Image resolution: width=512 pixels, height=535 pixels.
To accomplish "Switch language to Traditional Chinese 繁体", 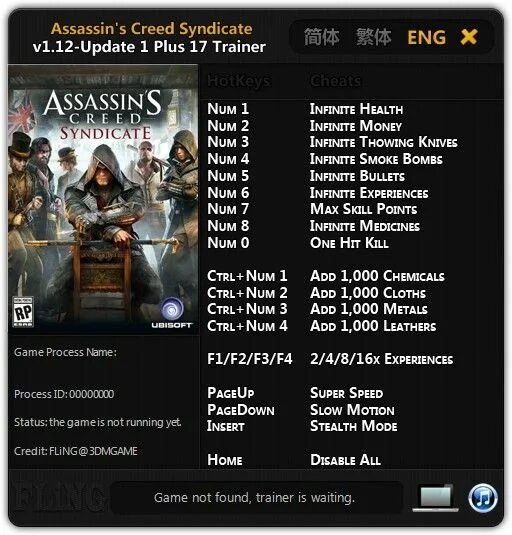I will [374, 37].
